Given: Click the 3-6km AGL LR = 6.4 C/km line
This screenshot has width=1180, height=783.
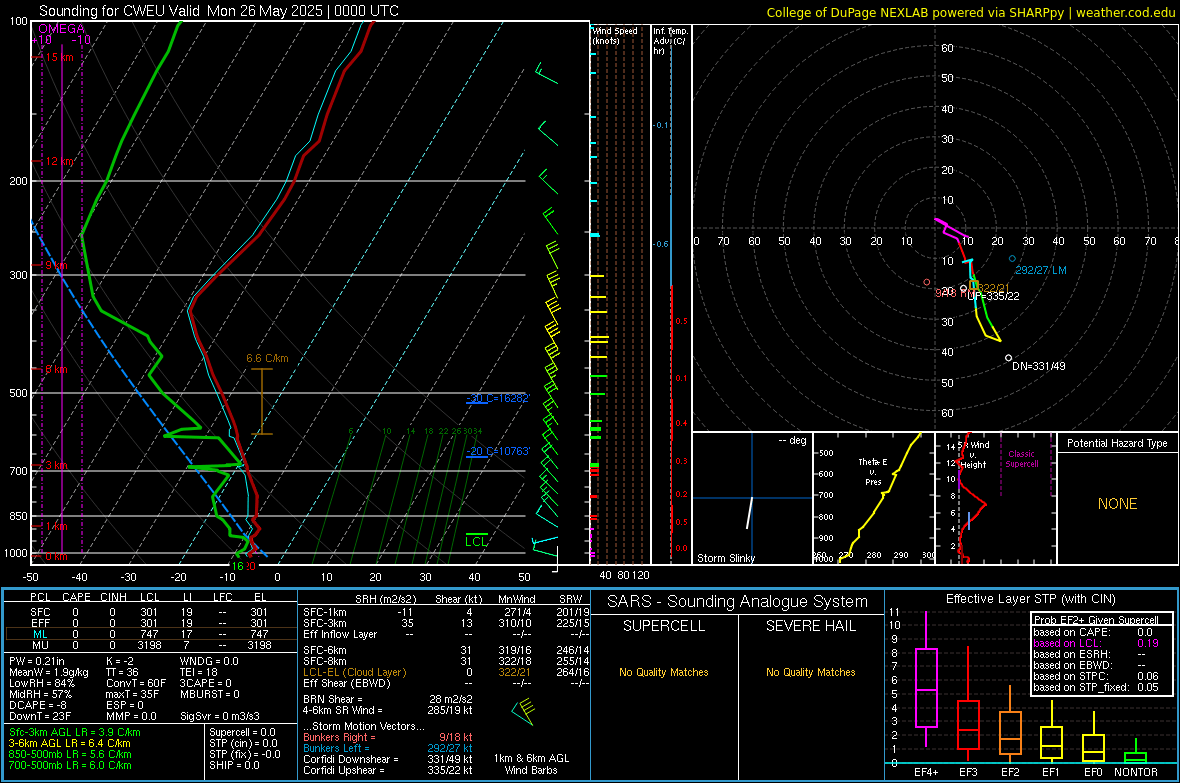Looking at the screenshot, I should pyautogui.click(x=69, y=743).
